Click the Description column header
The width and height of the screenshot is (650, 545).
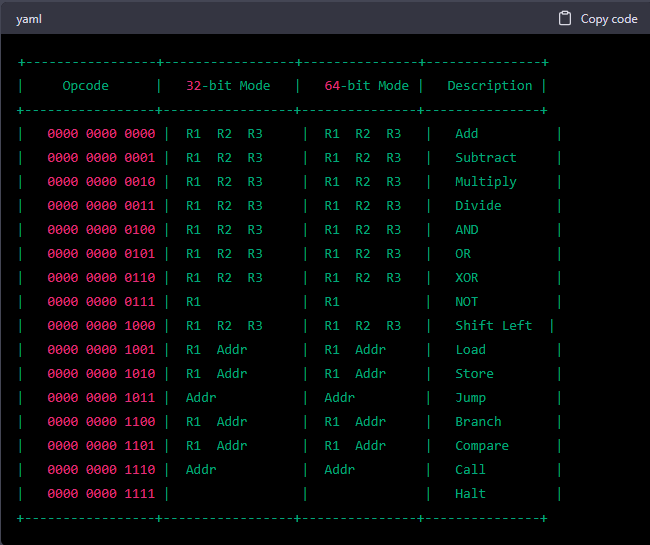[x=489, y=86]
